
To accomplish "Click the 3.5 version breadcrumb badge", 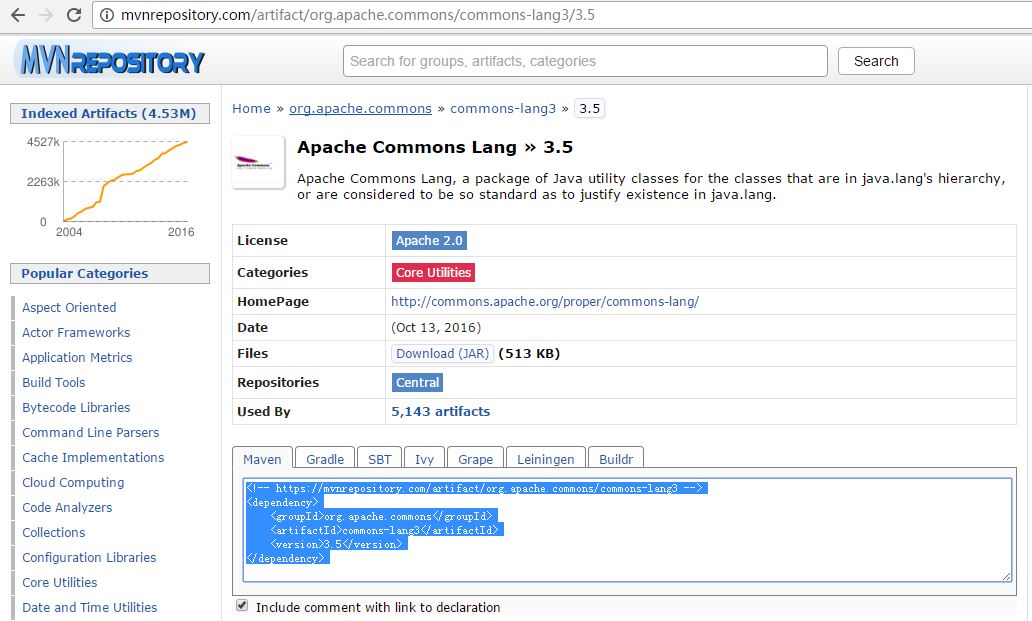I will [590, 109].
